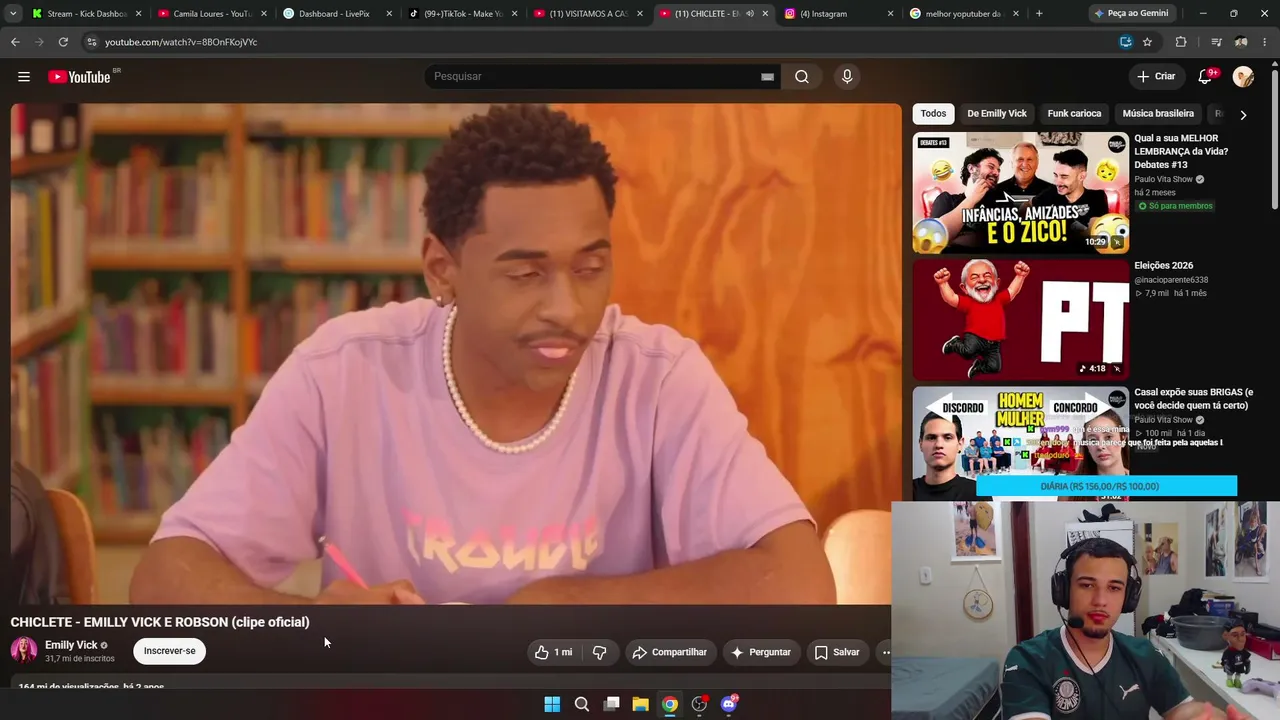Like the video with thumbs up
This screenshot has height=720, width=1280.
click(553, 652)
